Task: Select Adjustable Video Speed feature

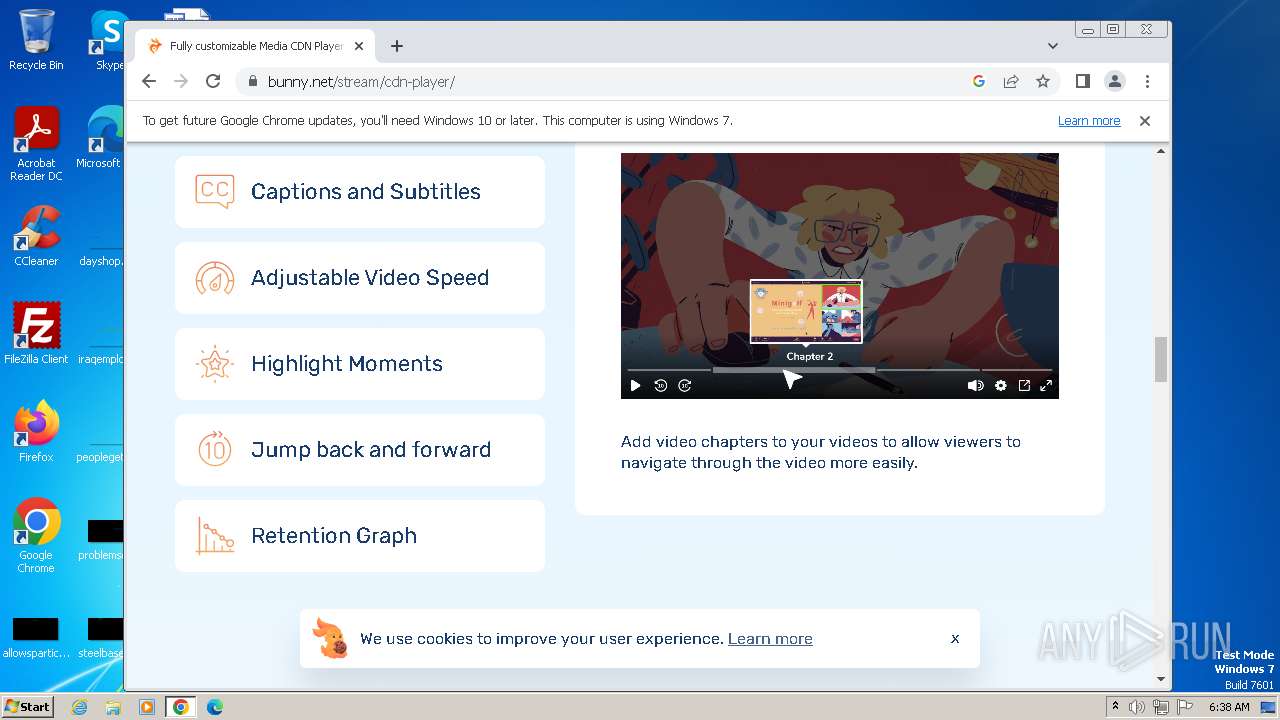Action: (360, 278)
